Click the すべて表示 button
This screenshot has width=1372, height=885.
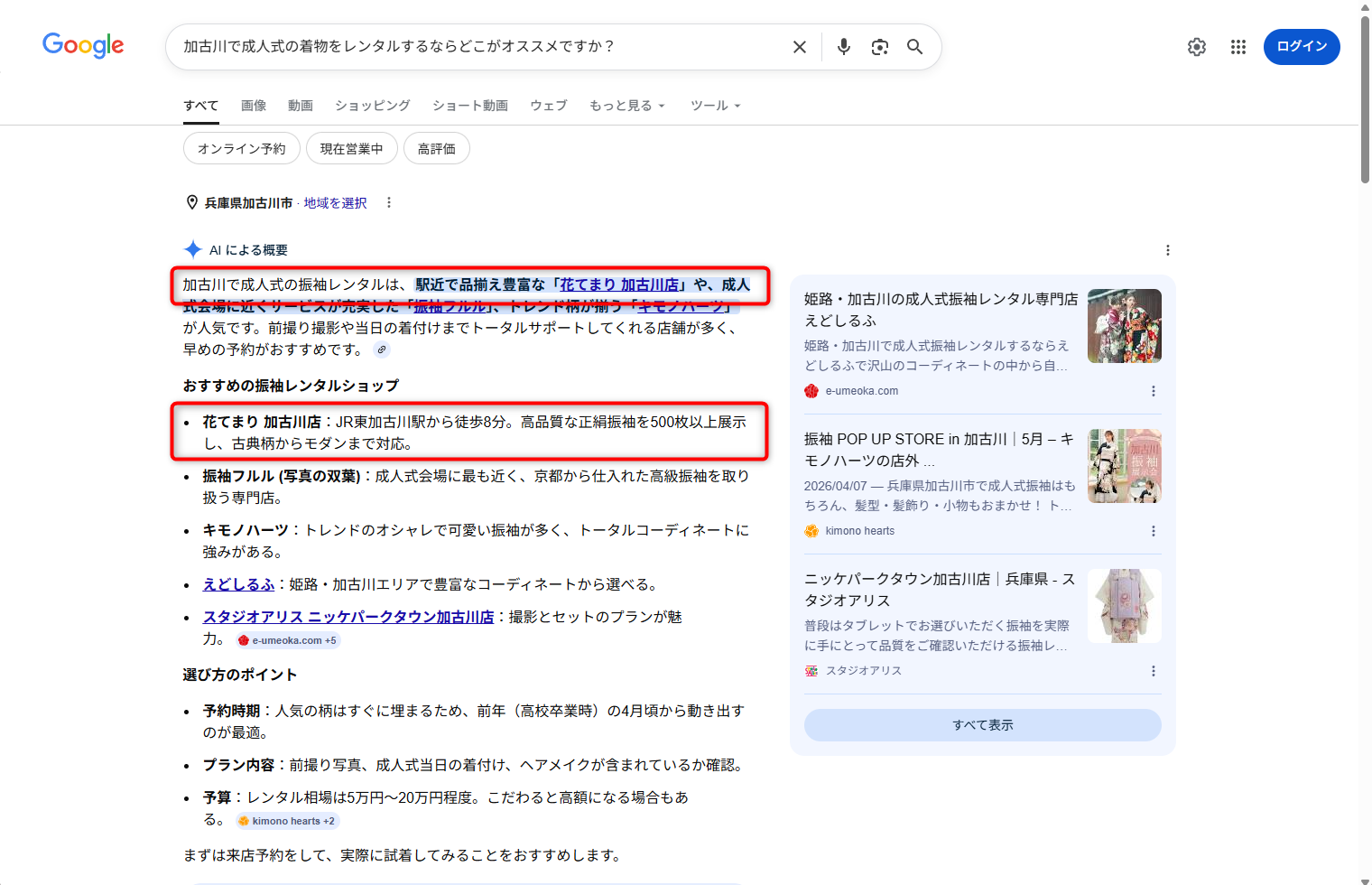pos(983,725)
